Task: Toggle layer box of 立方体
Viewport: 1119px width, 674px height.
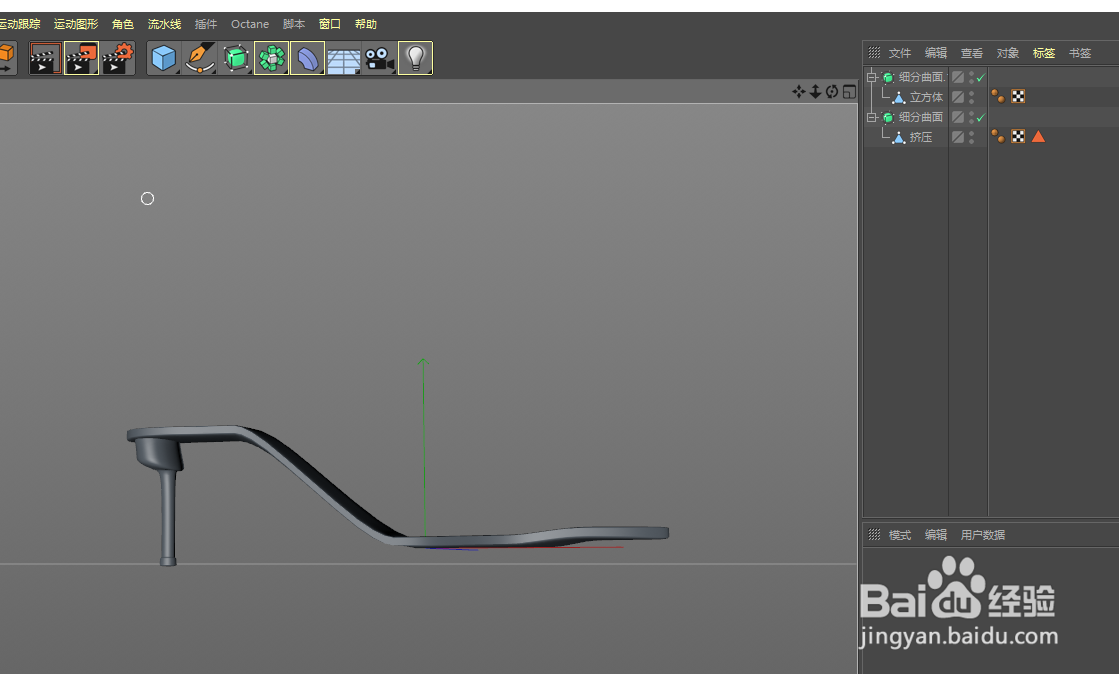Action: pyautogui.click(x=958, y=97)
